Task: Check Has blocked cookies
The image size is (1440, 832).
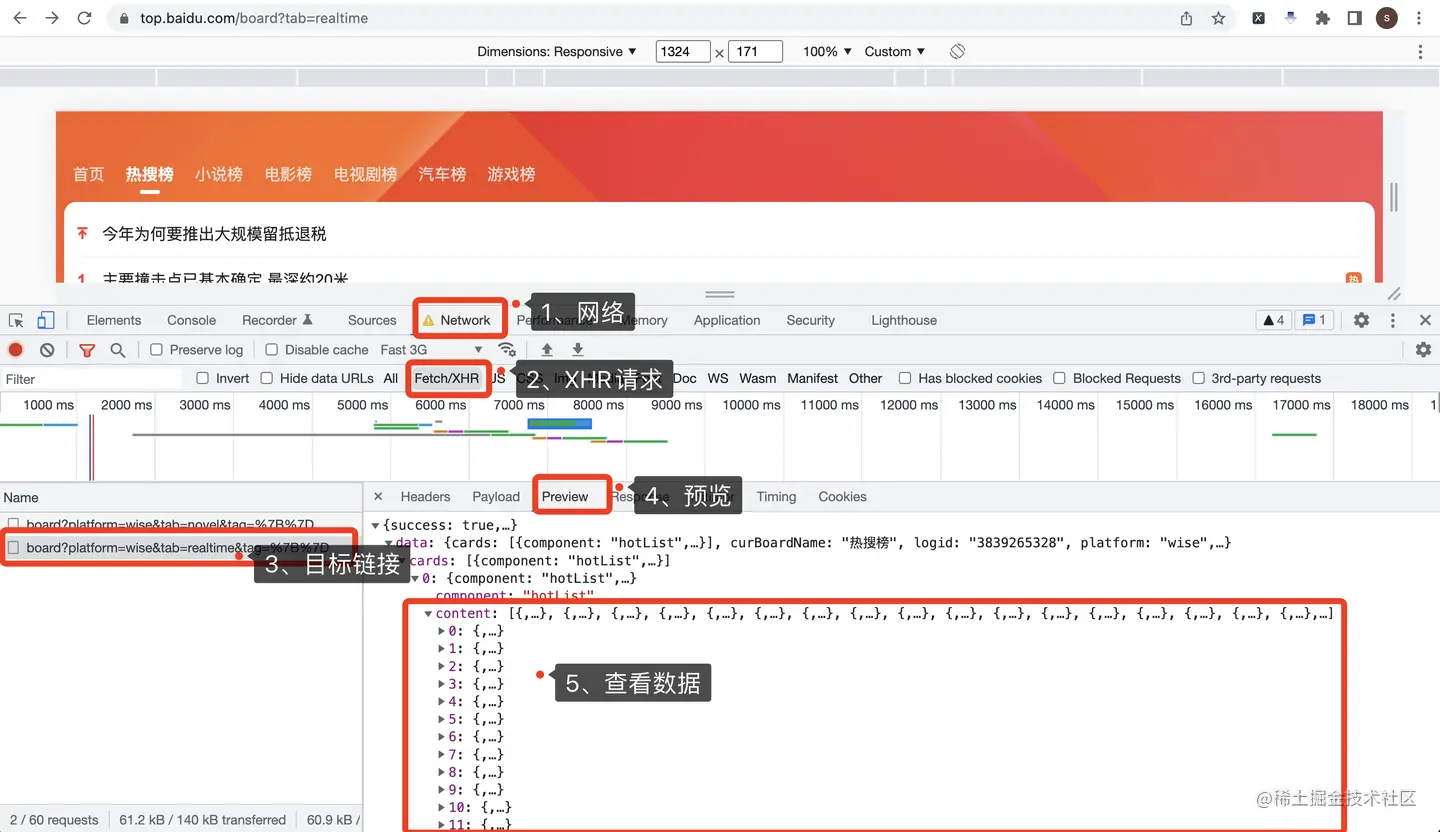Action: pos(905,378)
